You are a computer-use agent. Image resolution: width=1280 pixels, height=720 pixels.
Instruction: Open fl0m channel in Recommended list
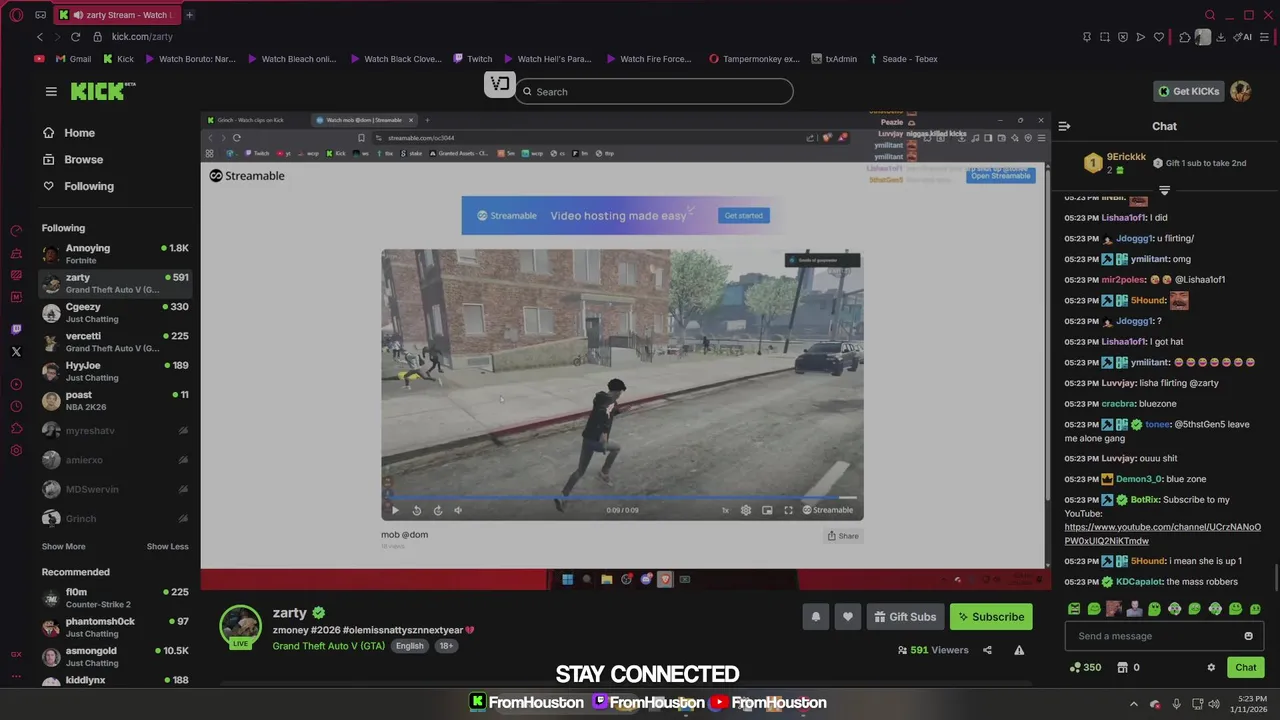(x=115, y=598)
